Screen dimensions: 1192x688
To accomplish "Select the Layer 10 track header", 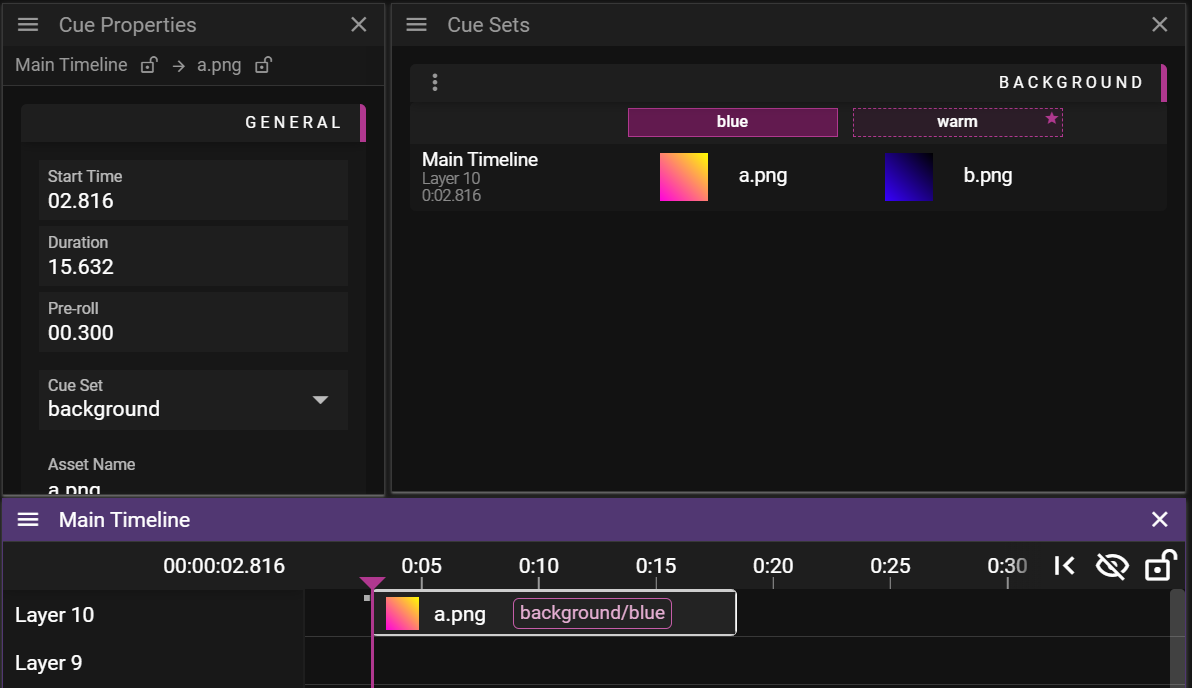I will click(153, 614).
